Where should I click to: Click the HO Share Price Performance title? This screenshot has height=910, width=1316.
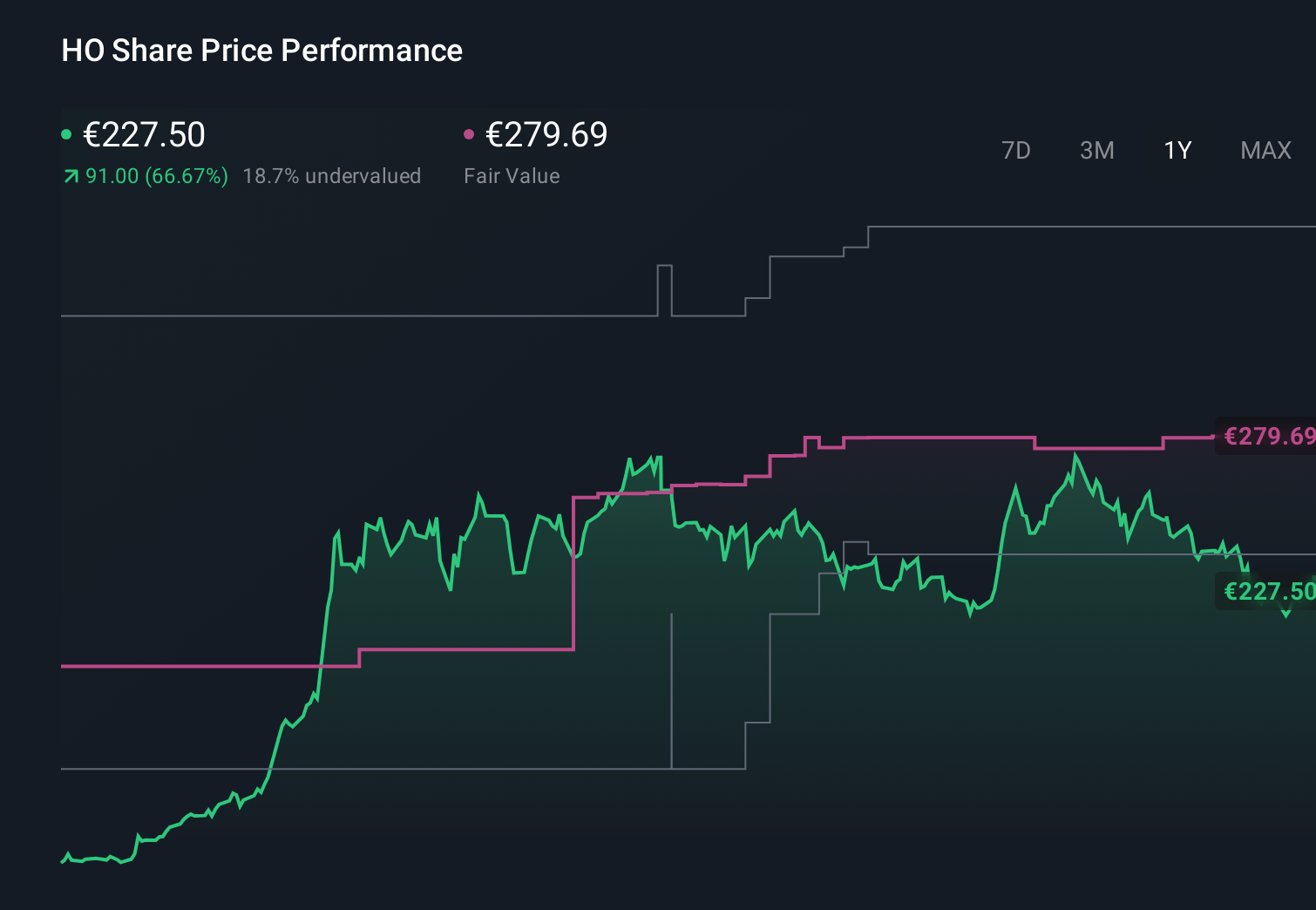(261, 51)
